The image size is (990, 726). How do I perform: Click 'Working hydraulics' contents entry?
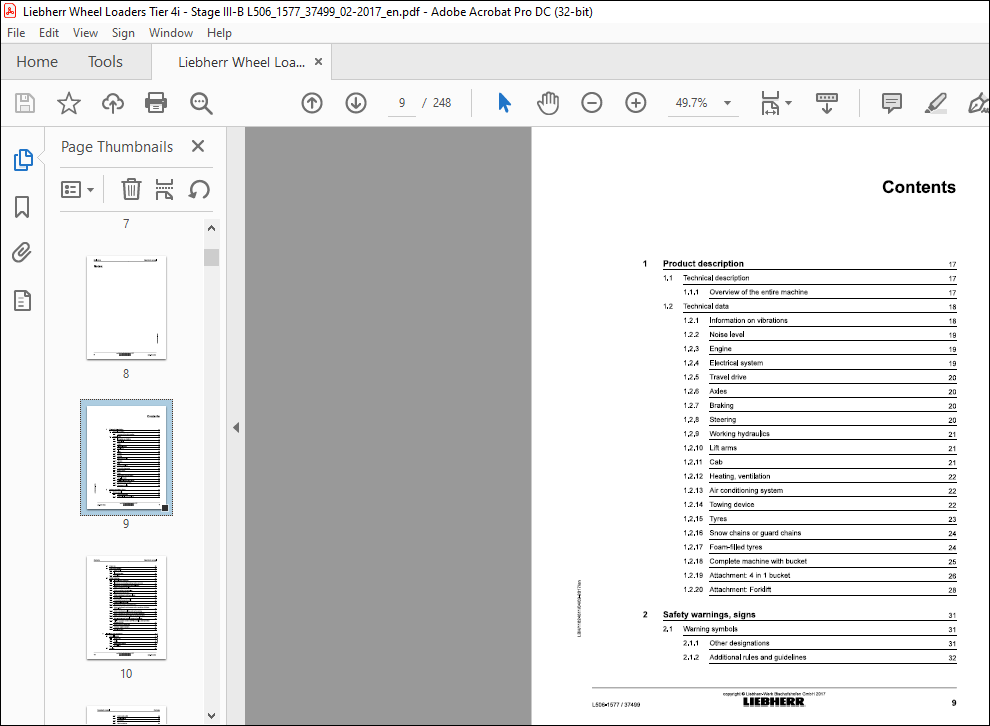tap(739, 434)
